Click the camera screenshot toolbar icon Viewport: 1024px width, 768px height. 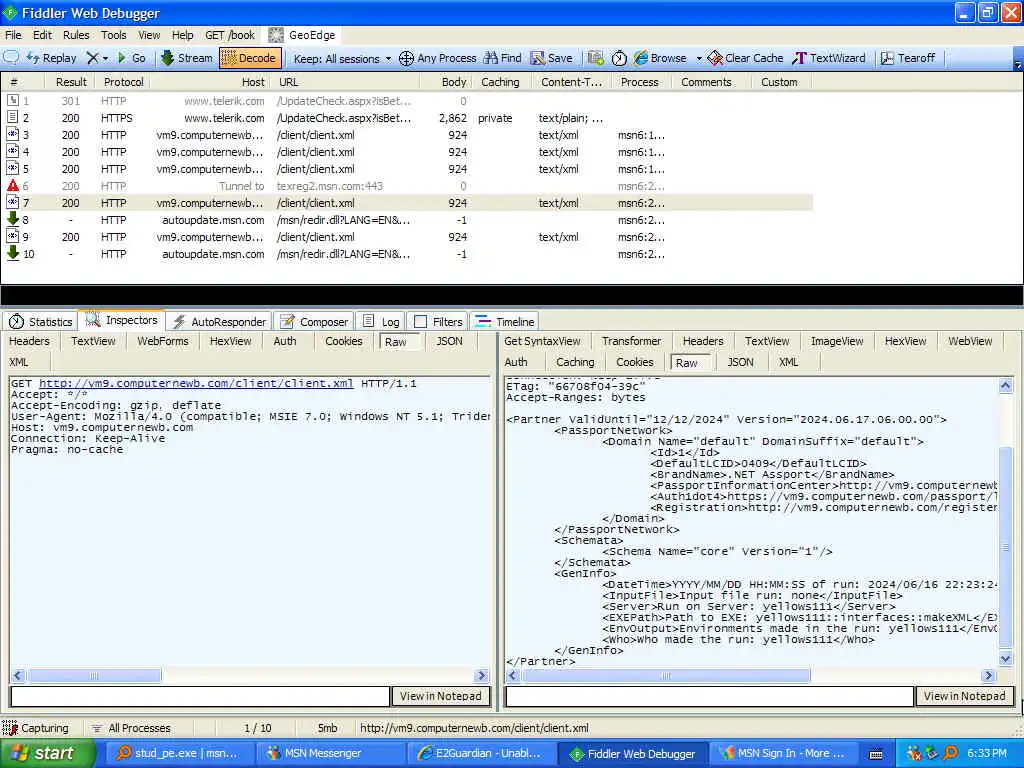tap(595, 58)
